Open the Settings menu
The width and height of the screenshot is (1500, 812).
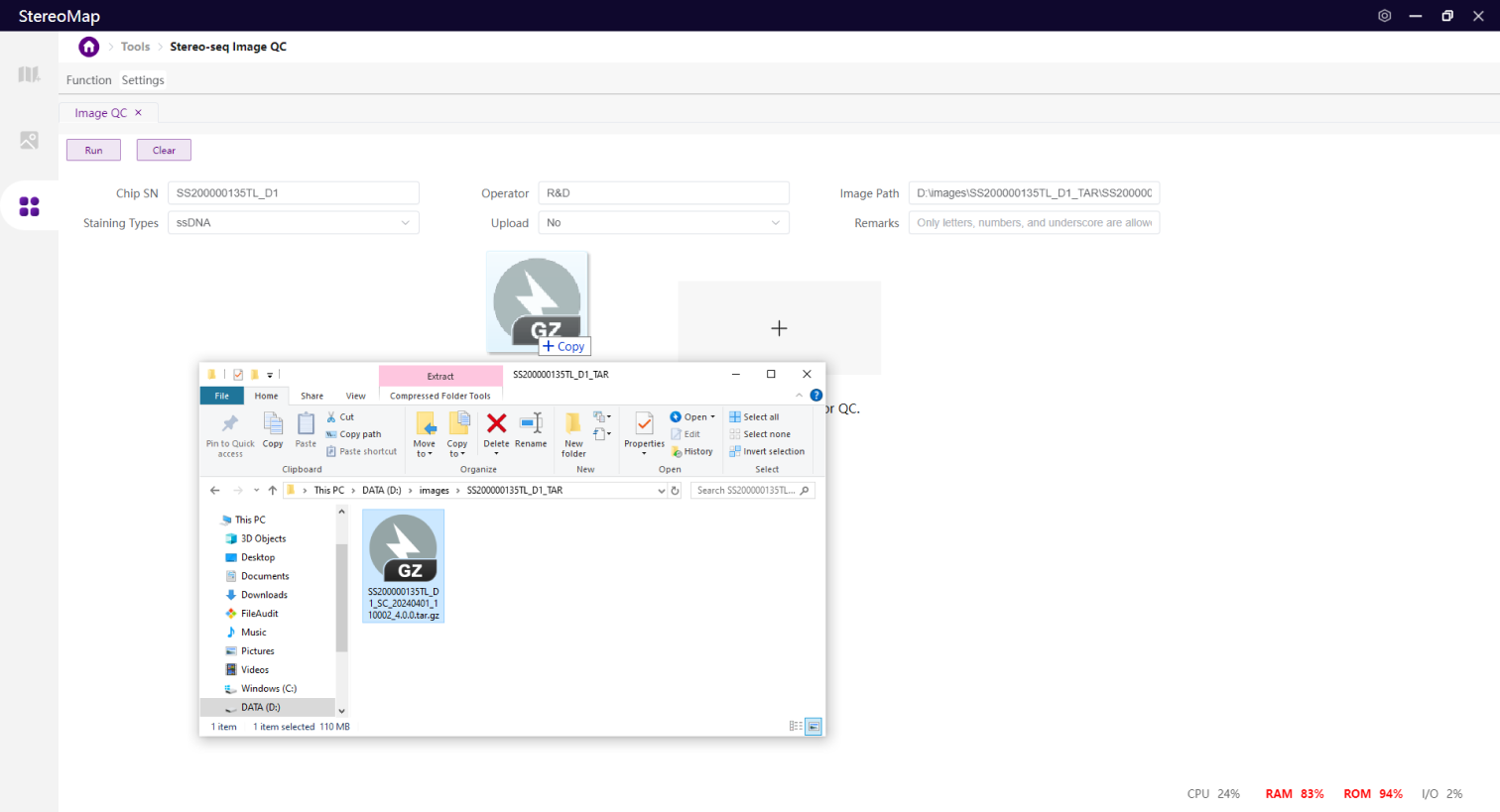pyautogui.click(x=143, y=80)
